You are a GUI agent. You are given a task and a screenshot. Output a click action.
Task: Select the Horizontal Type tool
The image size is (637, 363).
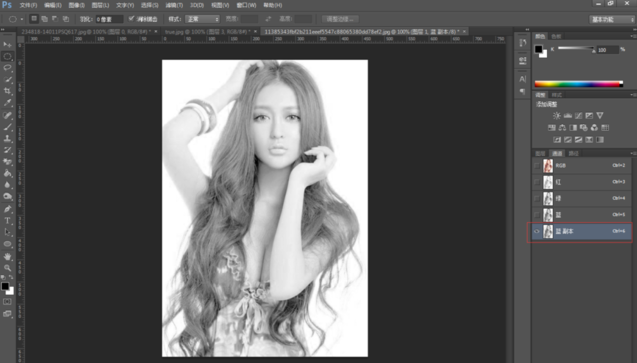7,220
